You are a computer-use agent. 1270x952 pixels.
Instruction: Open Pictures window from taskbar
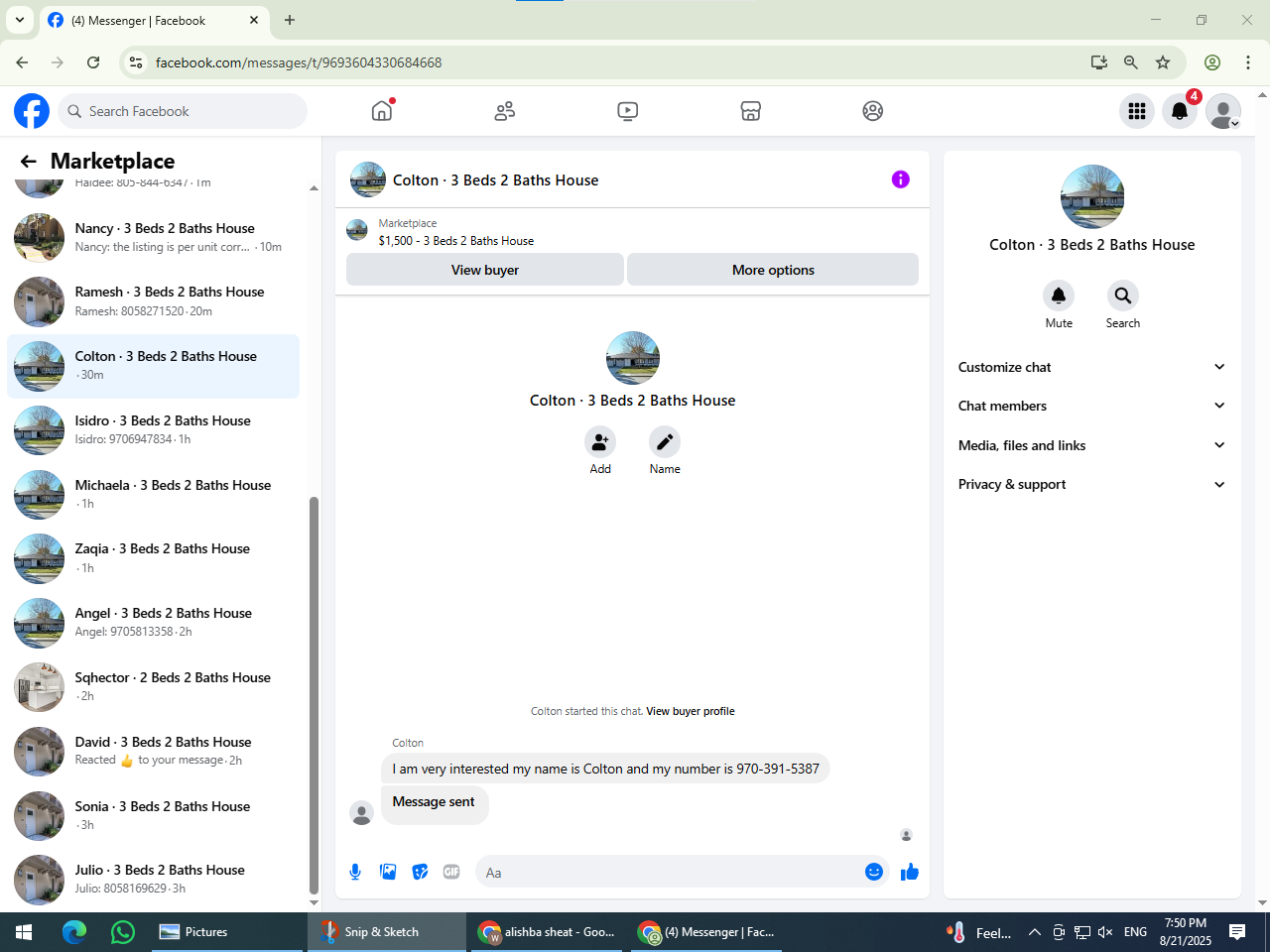click(228, 932)
